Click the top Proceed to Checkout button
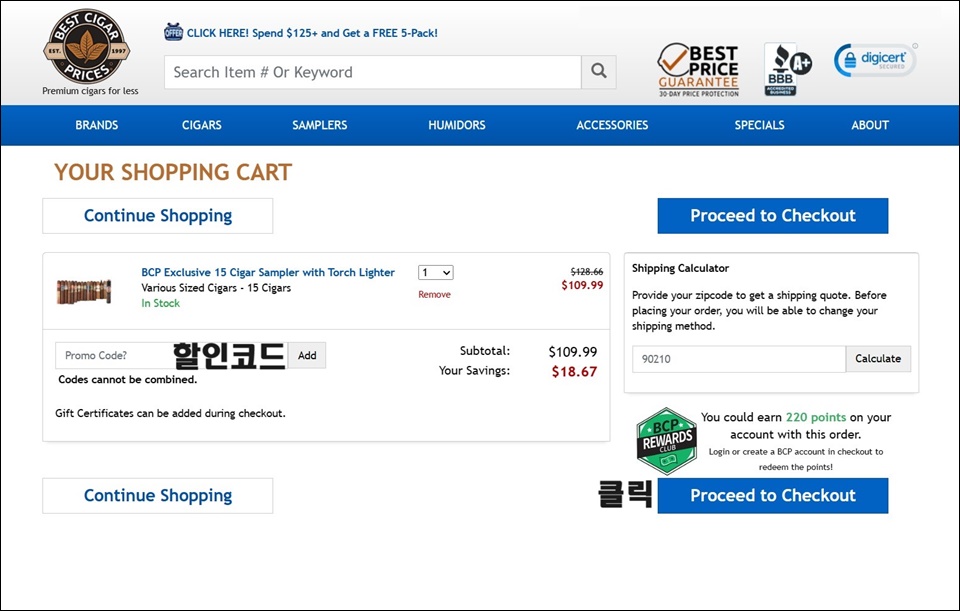960x611 pixels. click(x=773, y=216)
